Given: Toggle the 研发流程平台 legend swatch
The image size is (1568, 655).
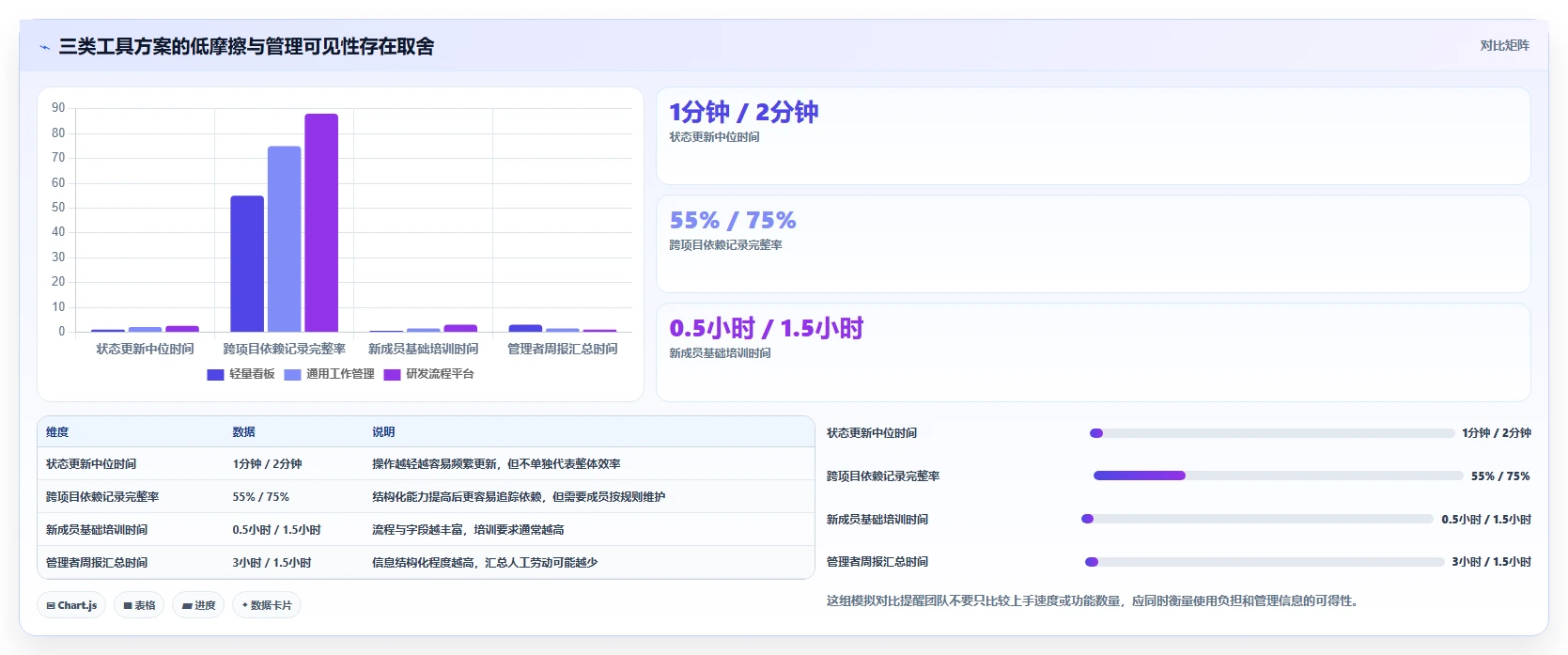Looking at the screenshot, I should tap(392, 374).
